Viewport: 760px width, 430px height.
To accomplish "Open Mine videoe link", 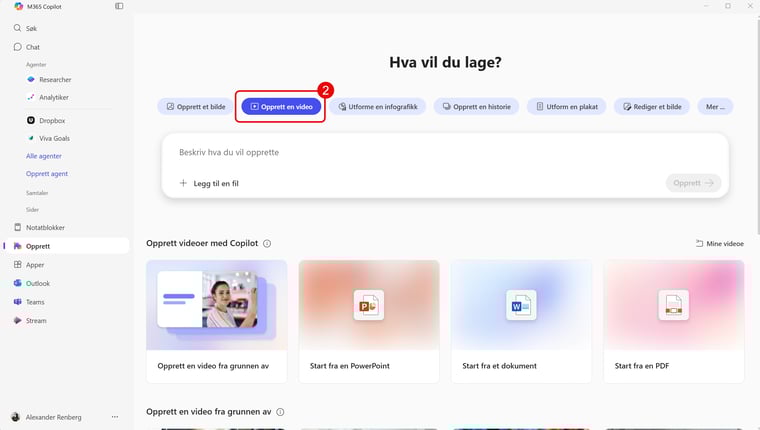I will click(720, 243).
